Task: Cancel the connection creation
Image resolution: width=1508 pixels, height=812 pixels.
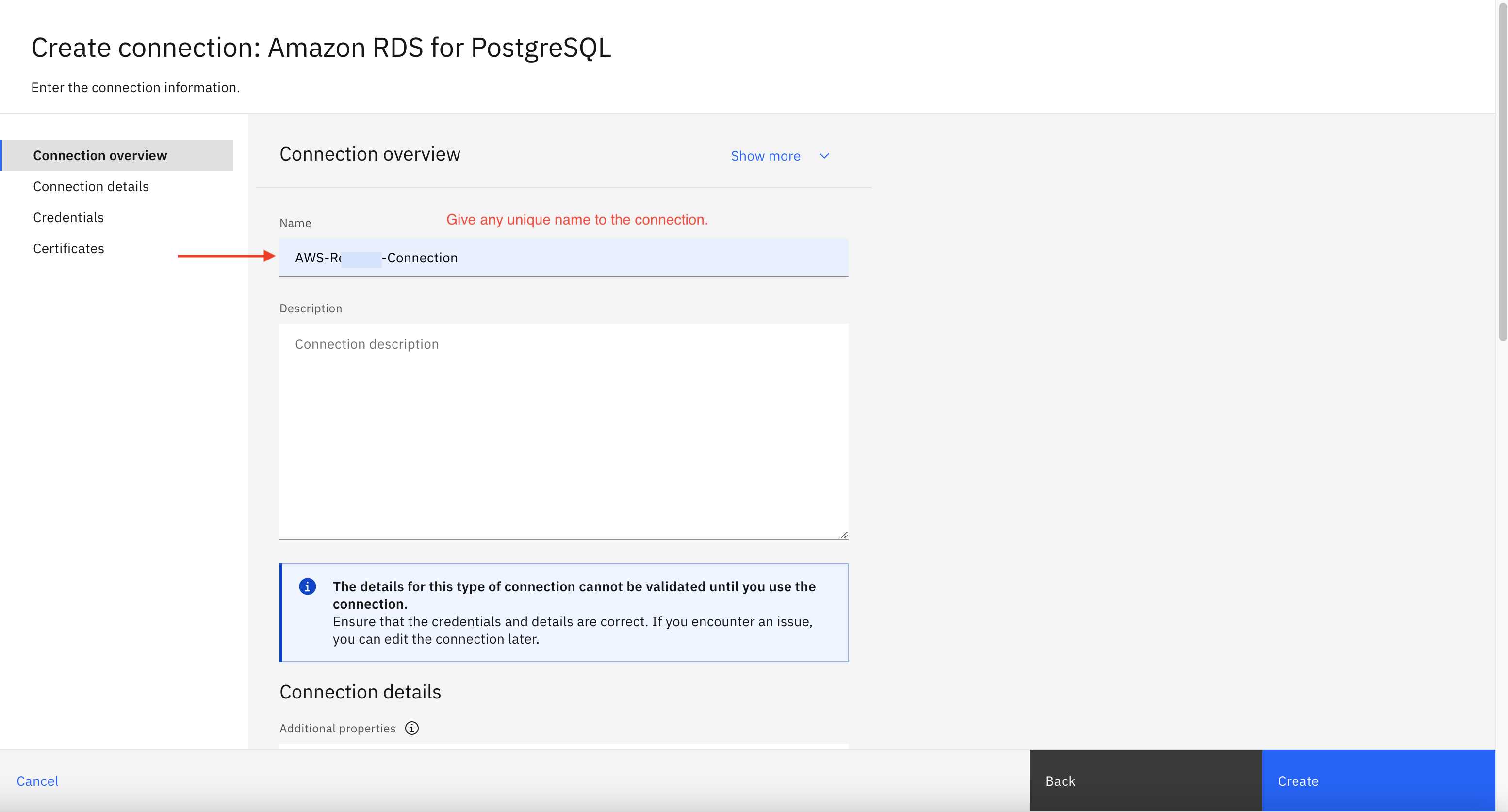Action: [x=37, y=780]
